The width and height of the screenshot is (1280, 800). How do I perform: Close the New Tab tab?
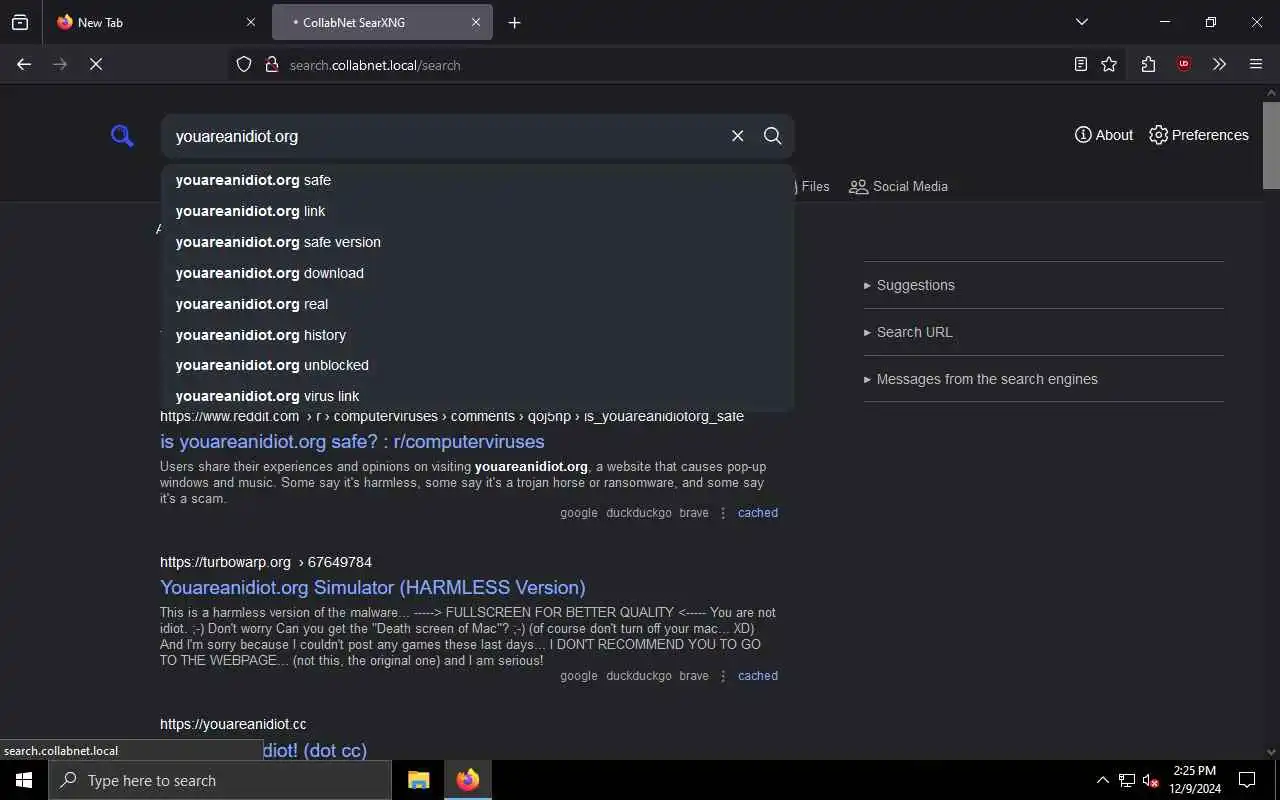[250, 22]
